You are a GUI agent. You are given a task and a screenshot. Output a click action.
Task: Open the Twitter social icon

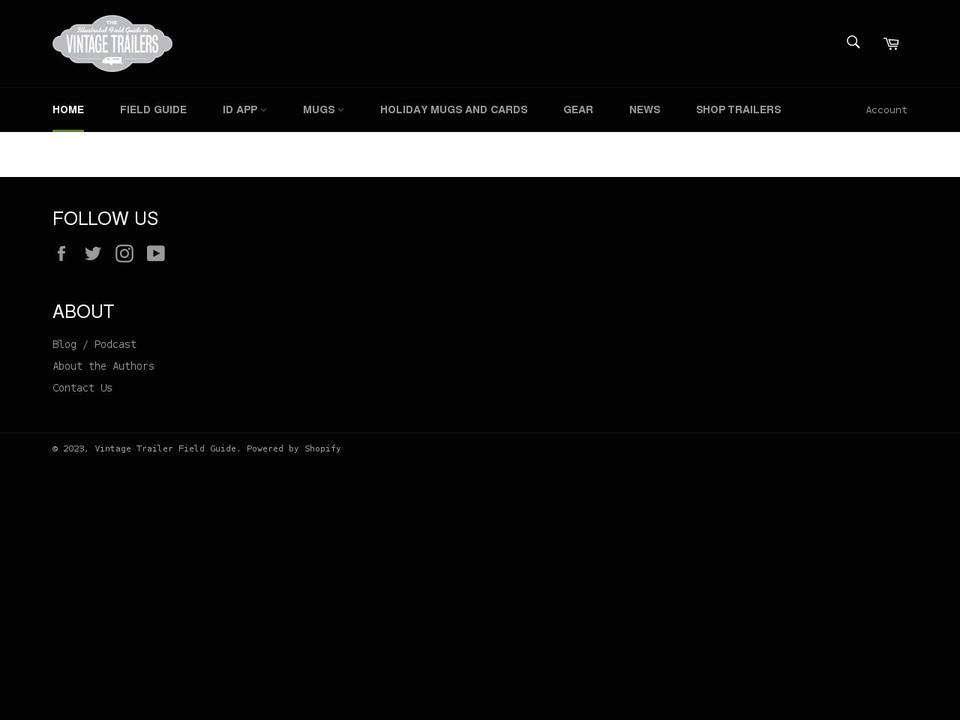coord(93,253)
